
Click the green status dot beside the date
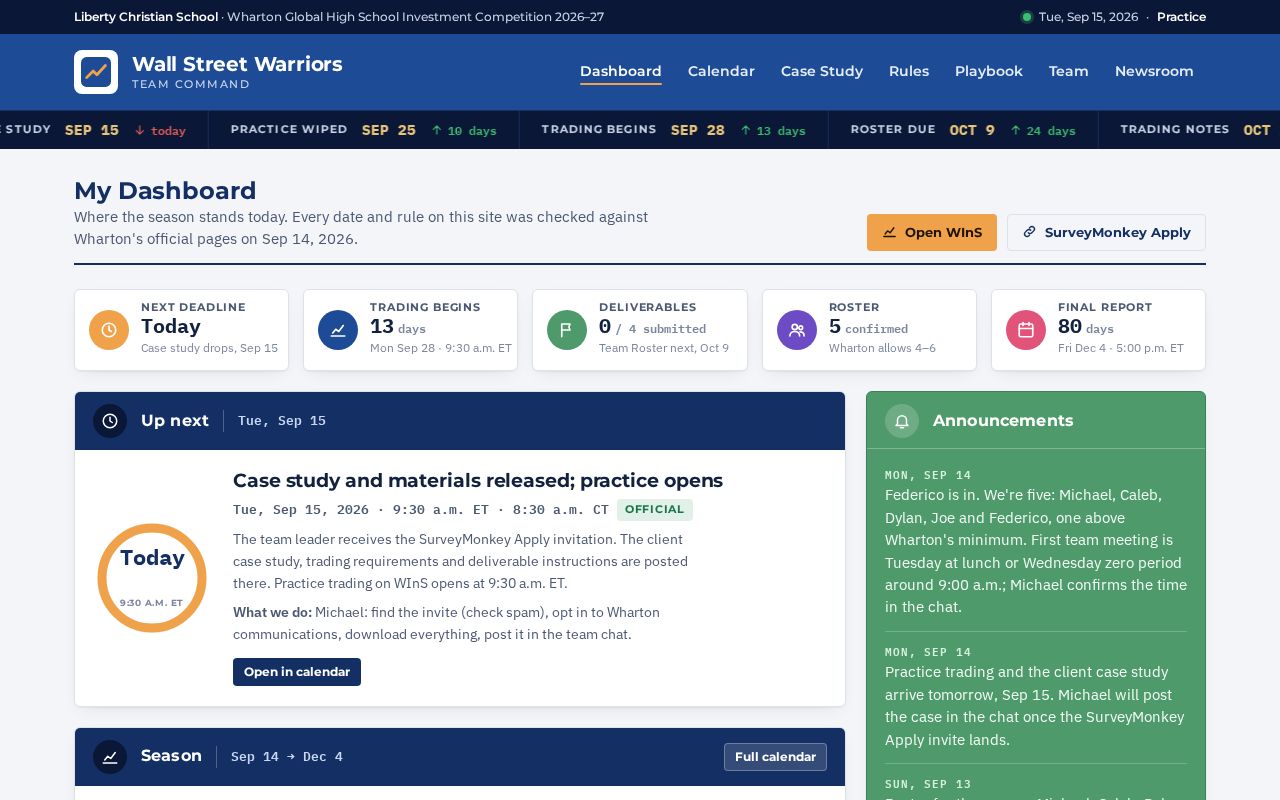(1026, 17)
